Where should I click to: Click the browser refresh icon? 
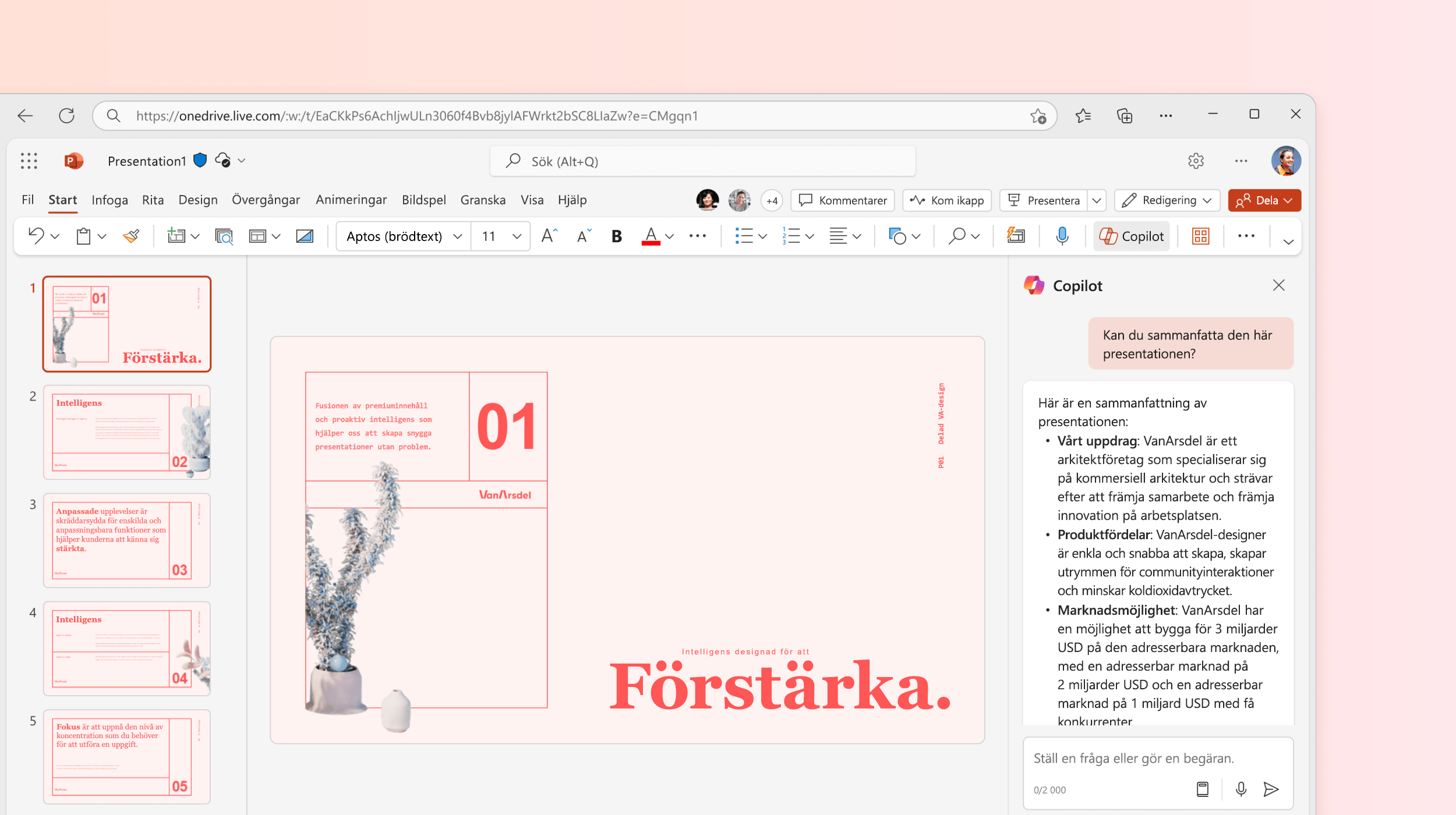(66, 115)
